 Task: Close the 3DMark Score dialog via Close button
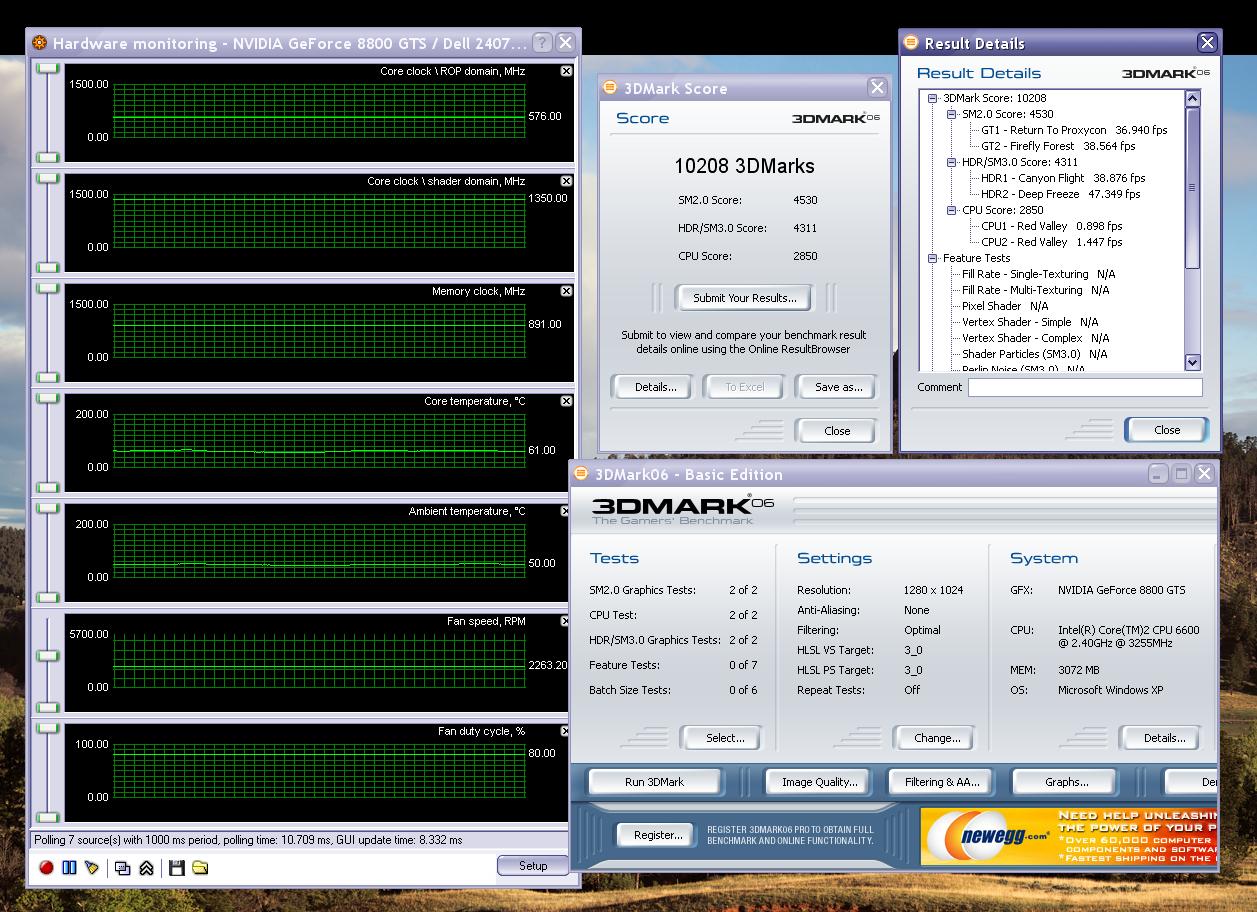pyautogui.click(x=838, y=431)
